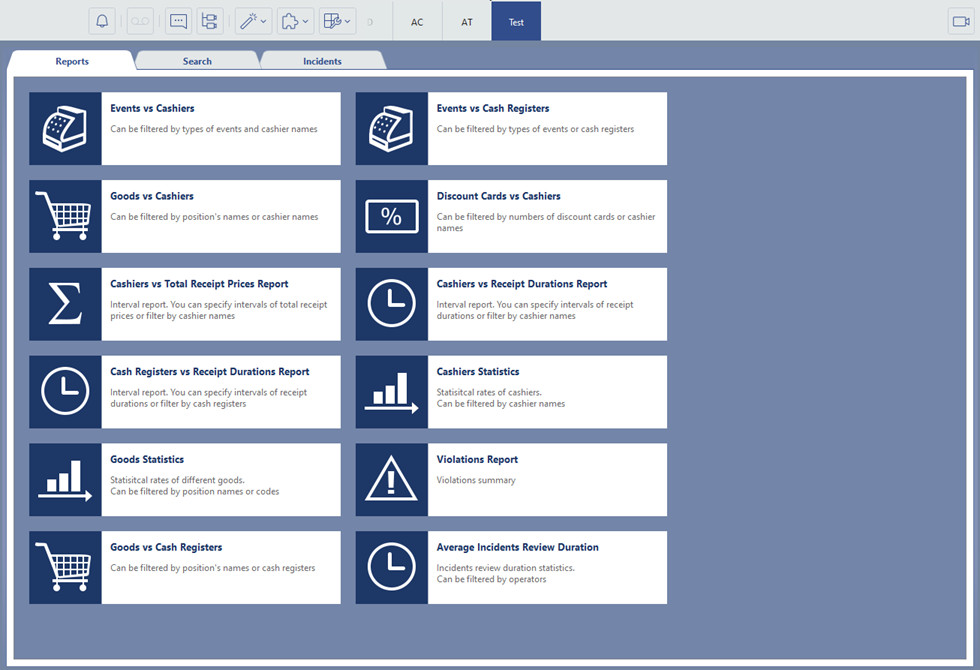The height and width of the screenshot is (670, 980).
Task: Click the sigma icon for Total Receipt Prices
Action: [x=65, y=304]
